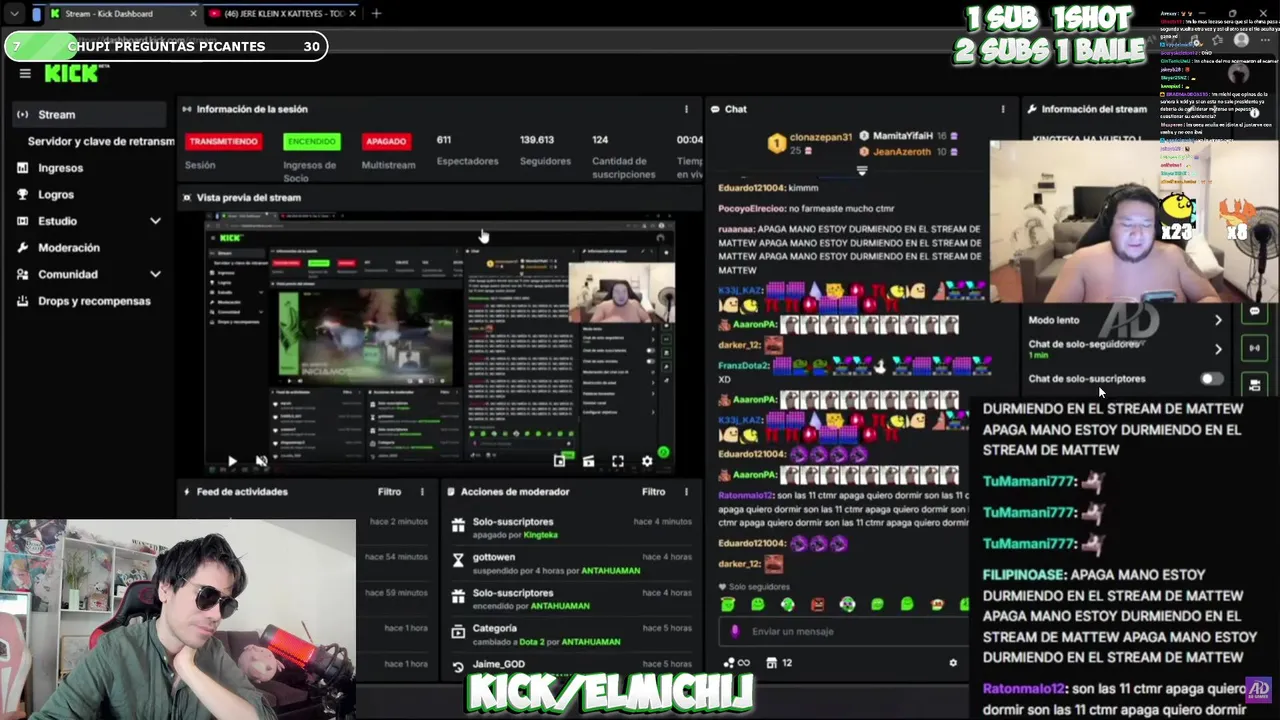Click the green KICK logo
1280x720 pixels.
(72, 73)
